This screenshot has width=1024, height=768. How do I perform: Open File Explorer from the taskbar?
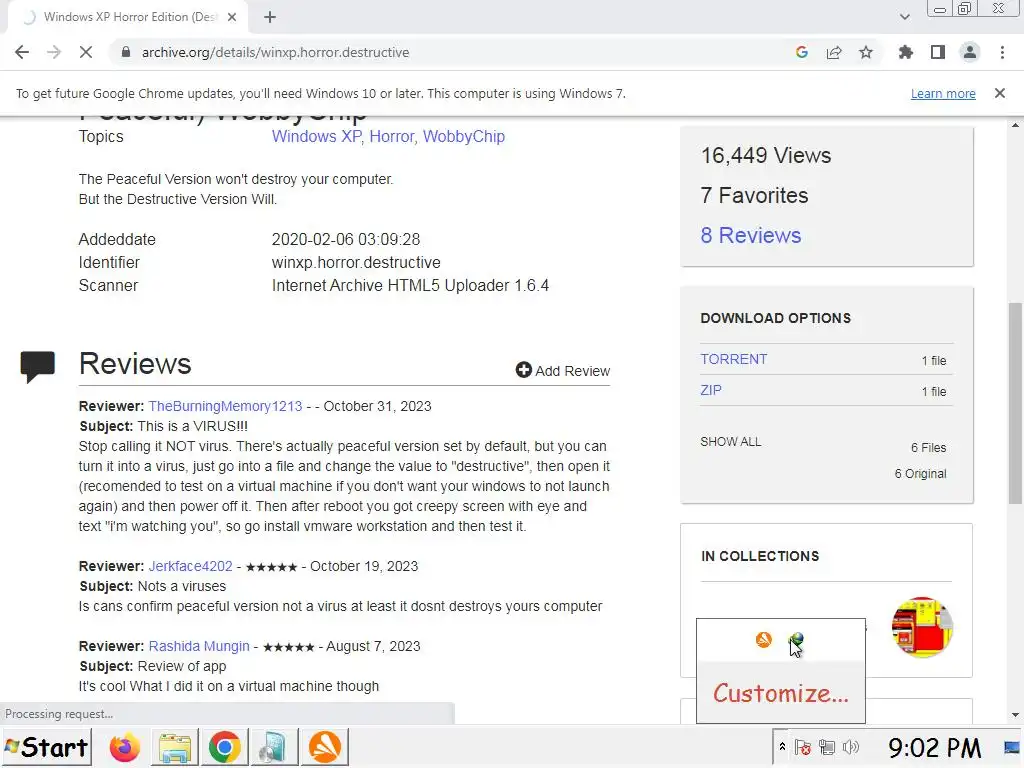pos(174,747)
